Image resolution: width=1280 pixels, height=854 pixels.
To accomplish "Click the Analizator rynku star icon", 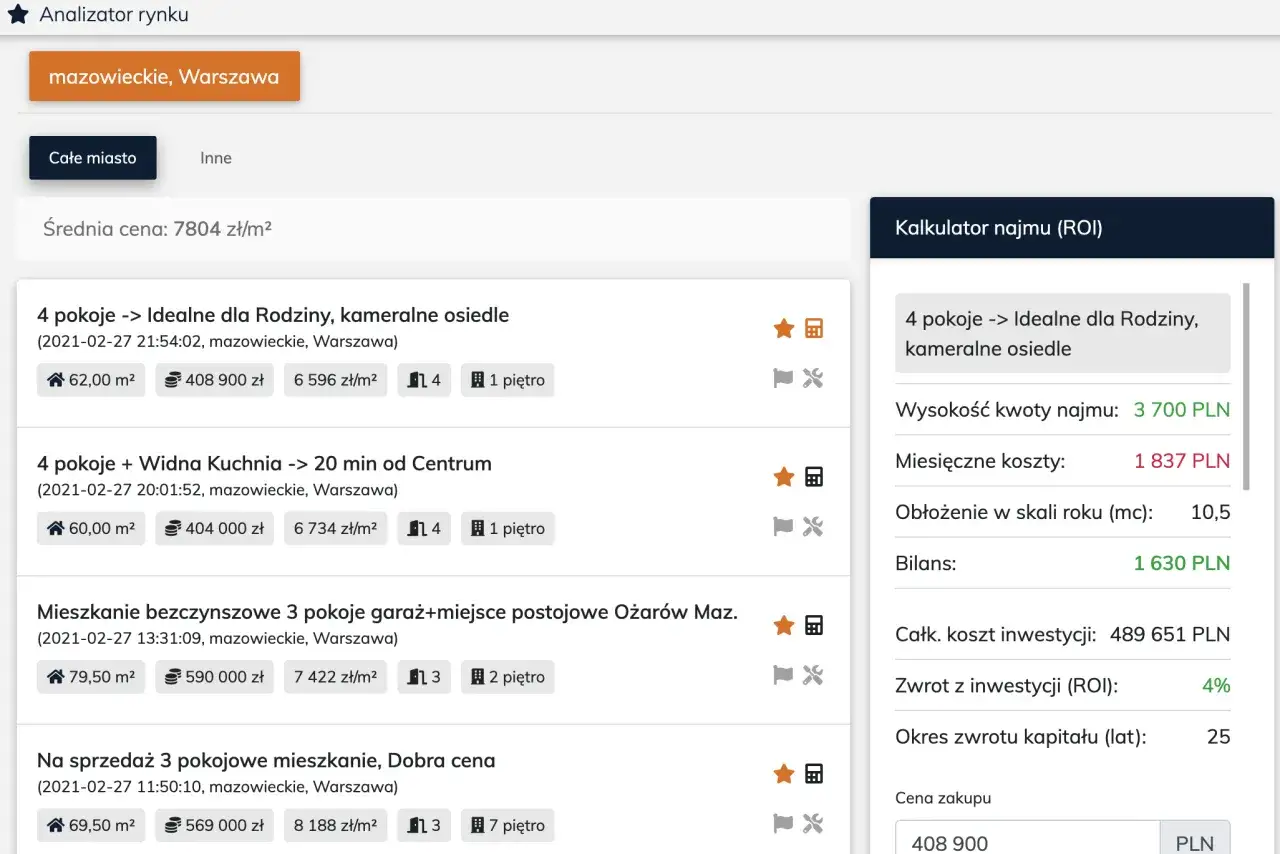I will [x=18, y=15].
